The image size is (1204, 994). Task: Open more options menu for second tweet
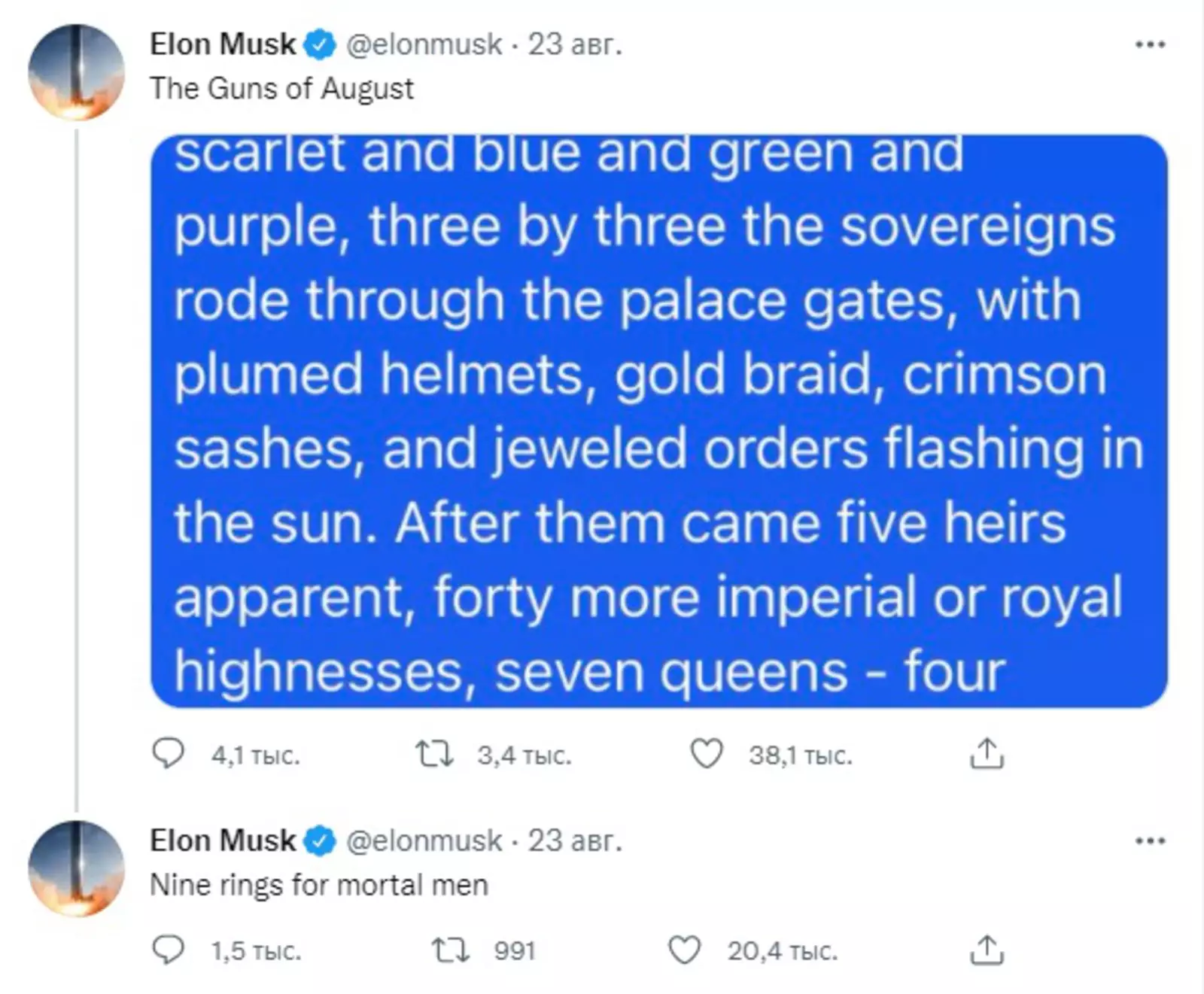(1150, 841)
